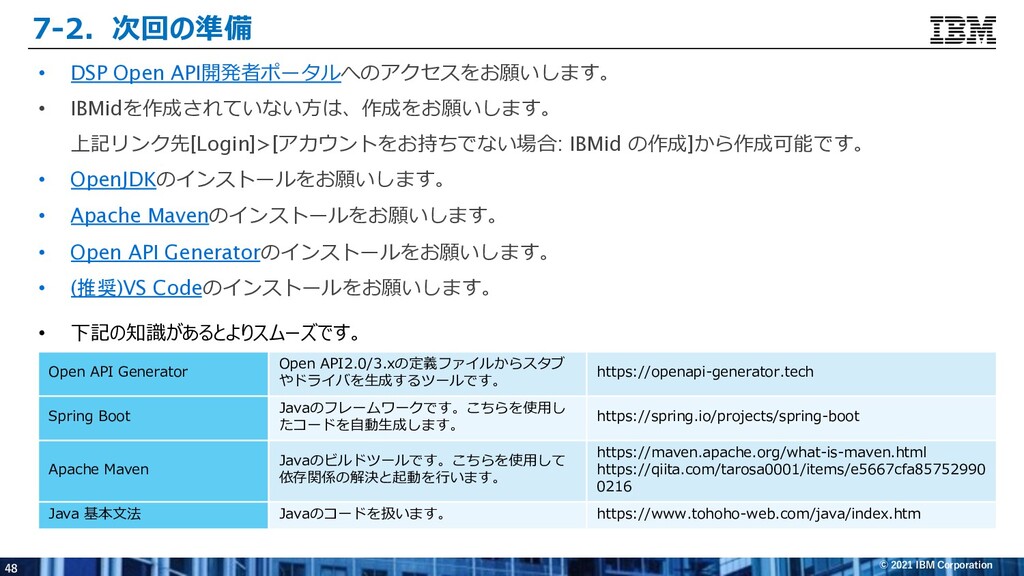Select the Apache Maven table cell
The height and width of the screenshot is (576, 1024).
tap(153, 470)
